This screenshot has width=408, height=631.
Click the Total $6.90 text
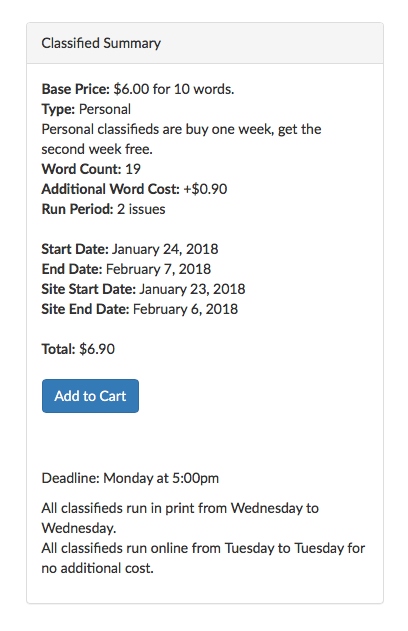click(78, 349)
